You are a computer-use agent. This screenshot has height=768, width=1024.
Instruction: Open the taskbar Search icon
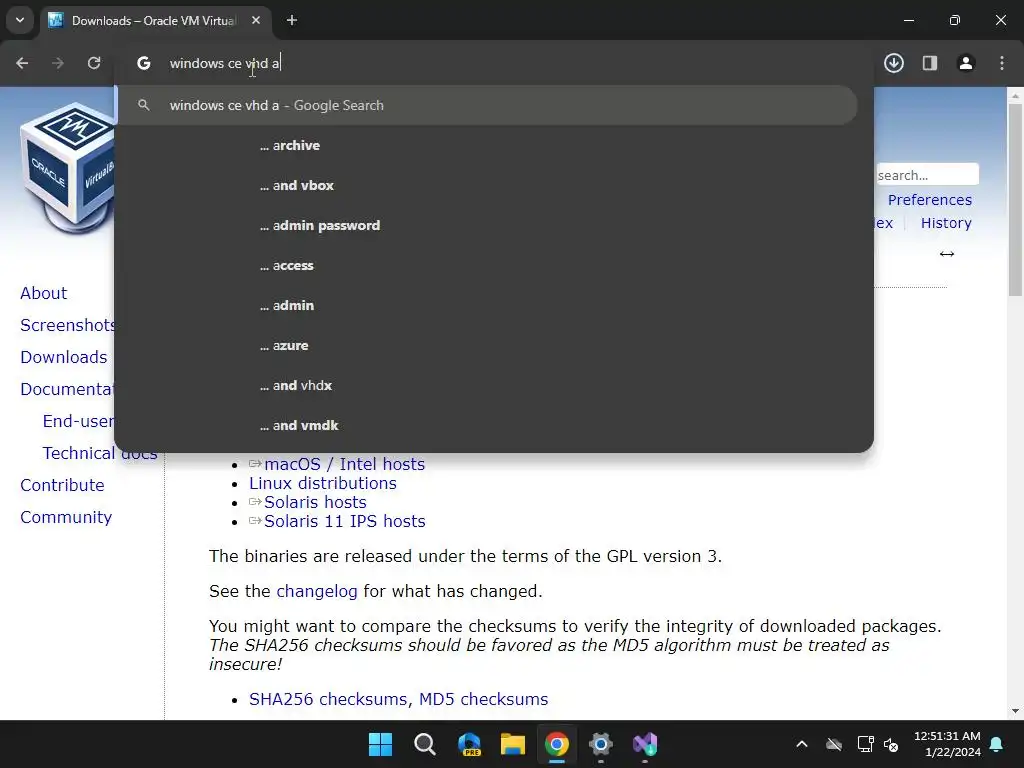pyautogui.click(x=424, y=744)
